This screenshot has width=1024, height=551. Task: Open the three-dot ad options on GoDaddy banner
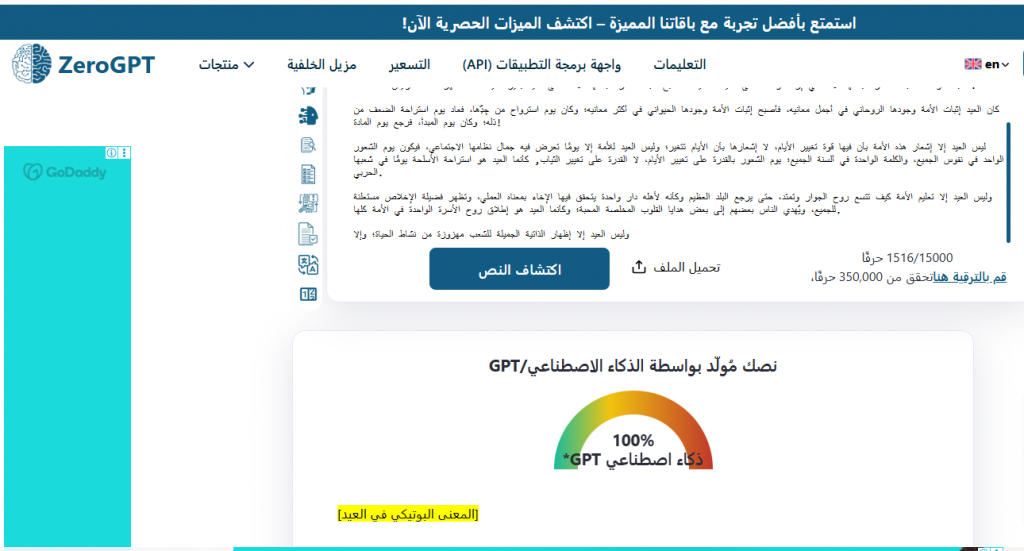pos(124,153)
